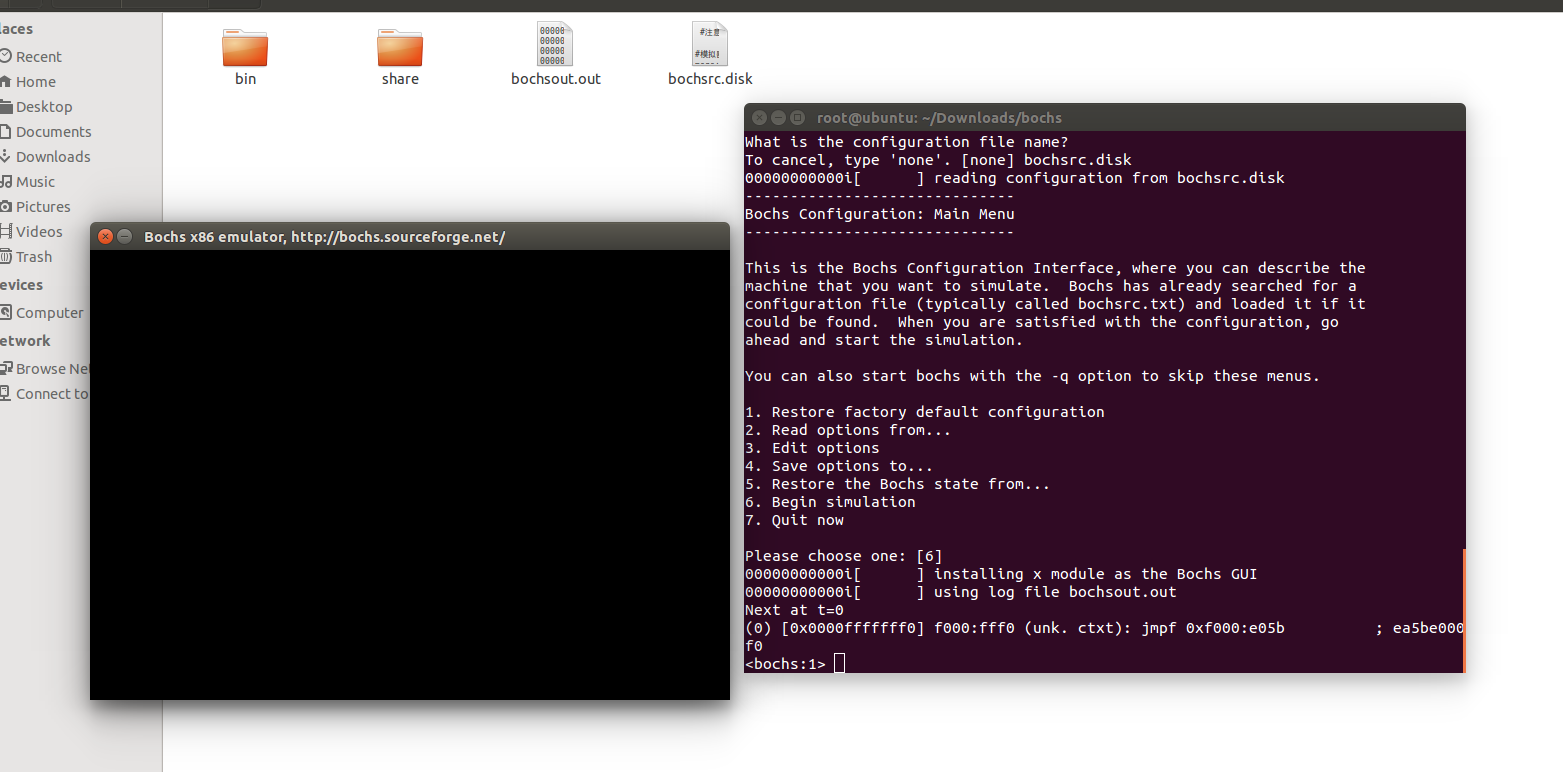Open the bin folder icon
Image resolution: width=1563 pixels, height=772 pixels.
point(245,46)
